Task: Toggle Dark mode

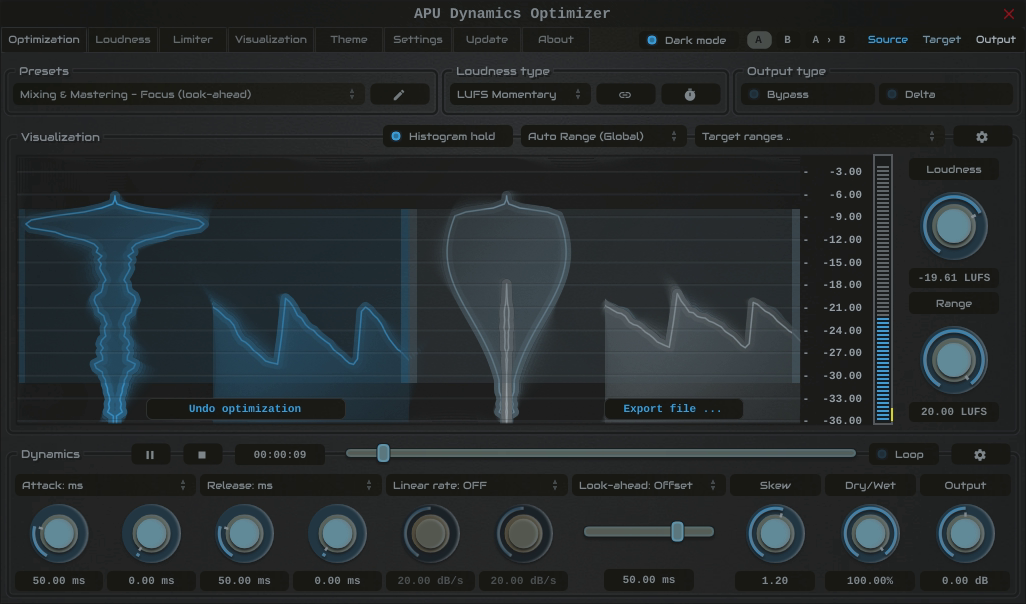Action: click(687, 40)
